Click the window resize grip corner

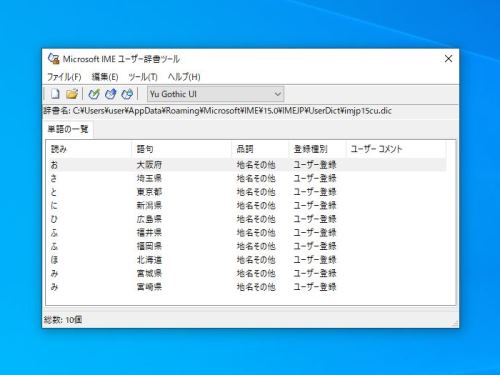455,323
